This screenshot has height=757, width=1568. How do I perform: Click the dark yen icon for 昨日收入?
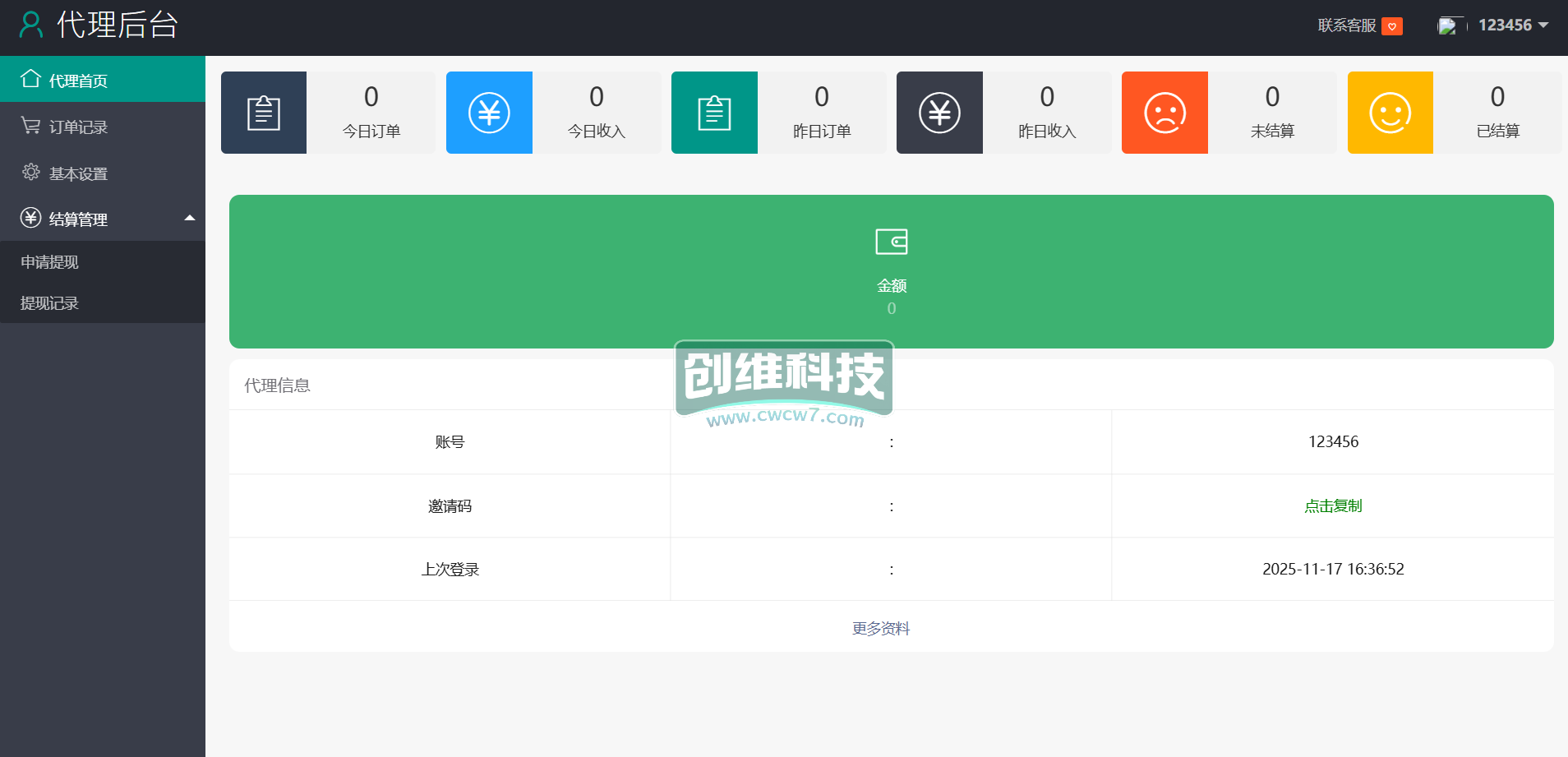(939, 113)
